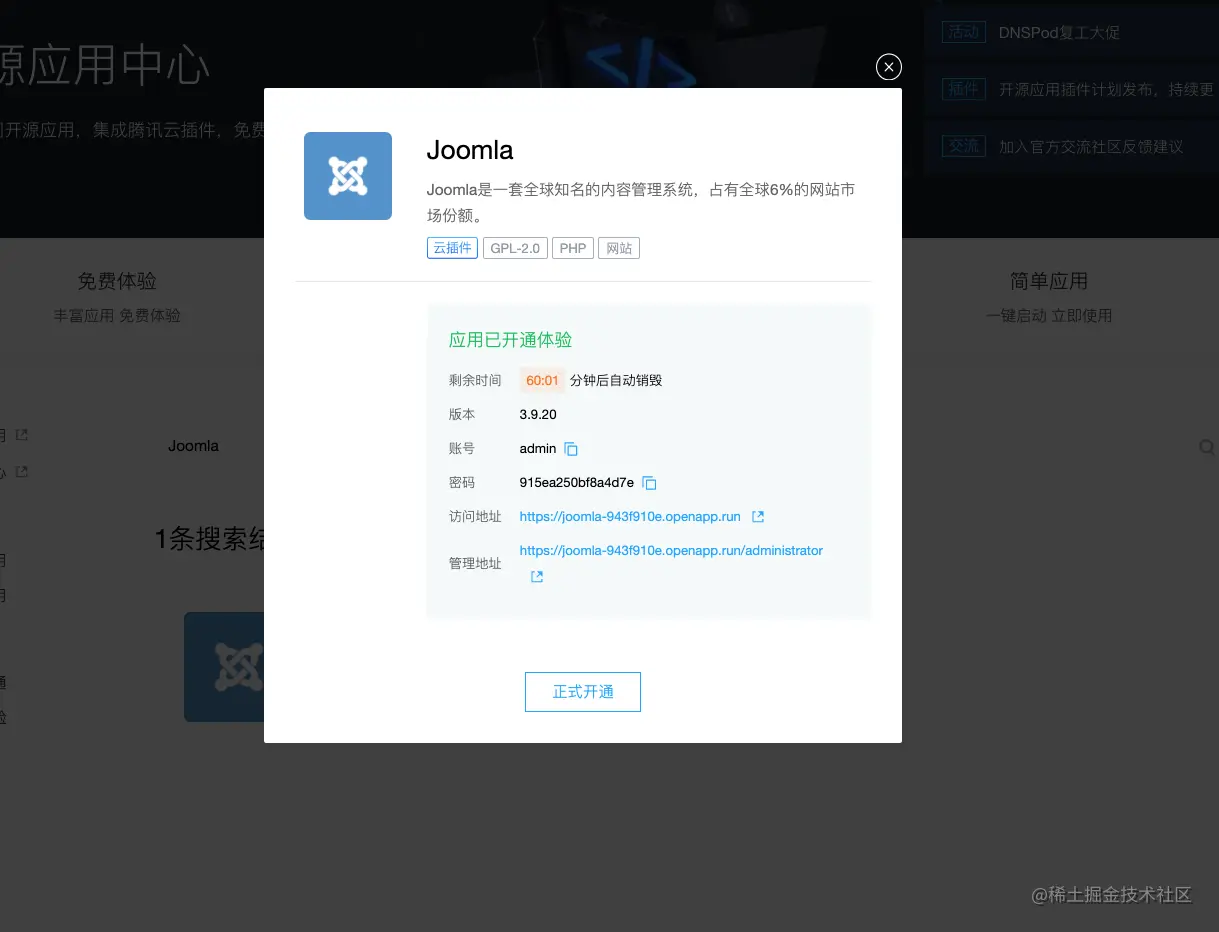Screen dimensions: 1219x932
Task: Open the DNSPod复工大促 announcement
Action: pos(1058,31)
